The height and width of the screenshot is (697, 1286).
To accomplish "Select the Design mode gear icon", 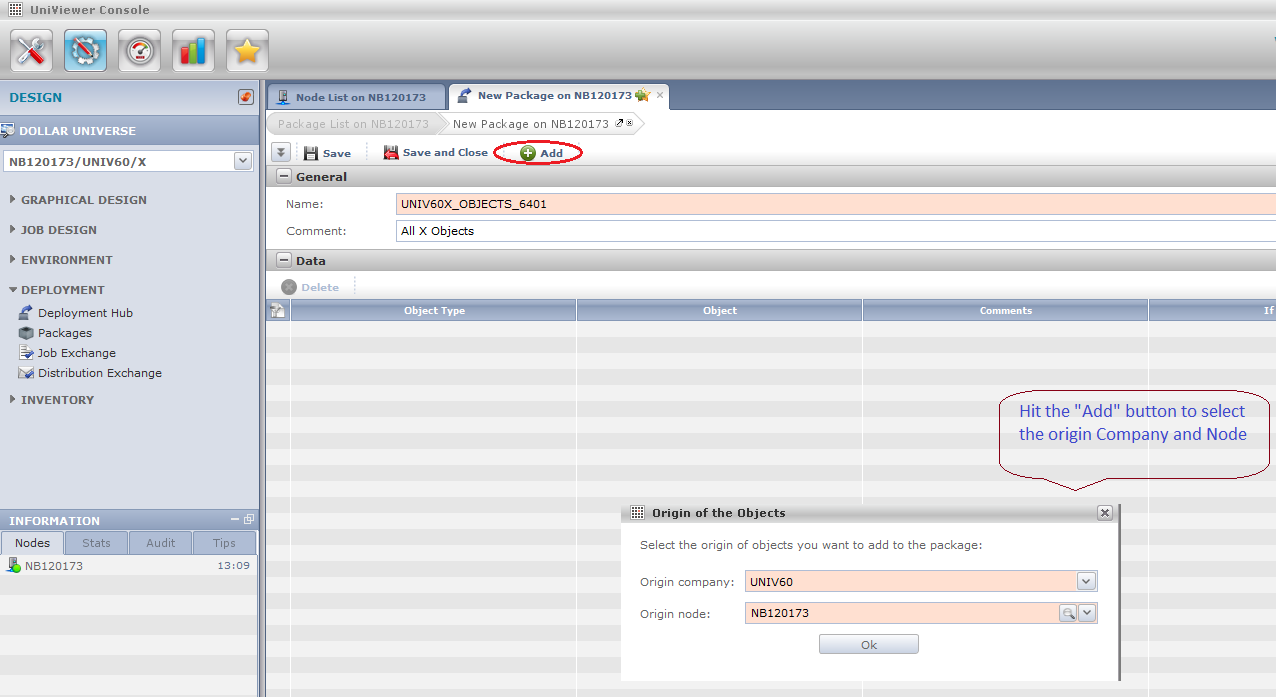I will click(x=86, y=50).
